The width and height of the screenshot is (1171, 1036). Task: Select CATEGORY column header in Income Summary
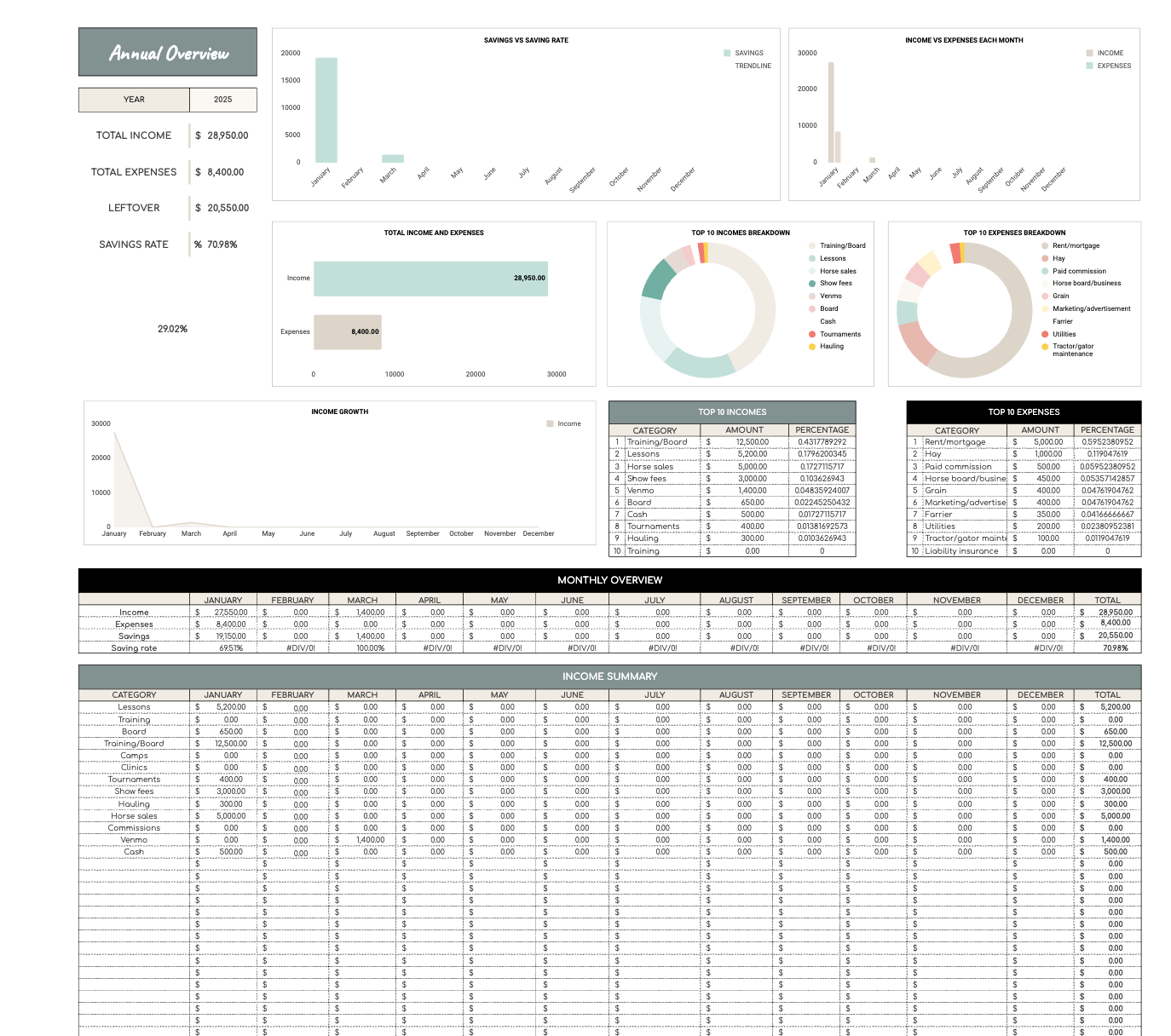[x=134, y=695]
